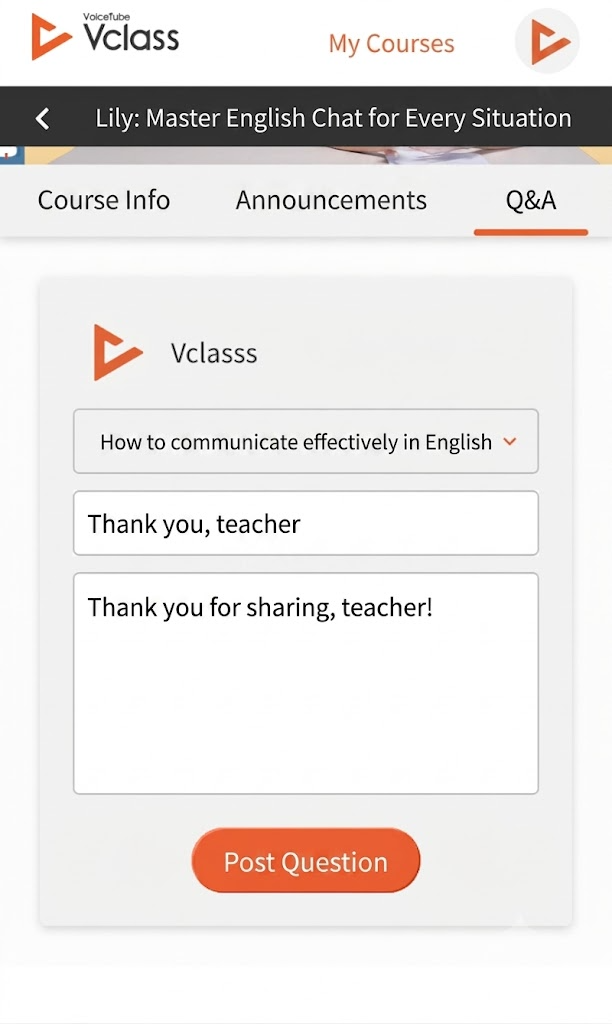Click the course title in dark bar
612x1024 pixels.
click(333, 118)
